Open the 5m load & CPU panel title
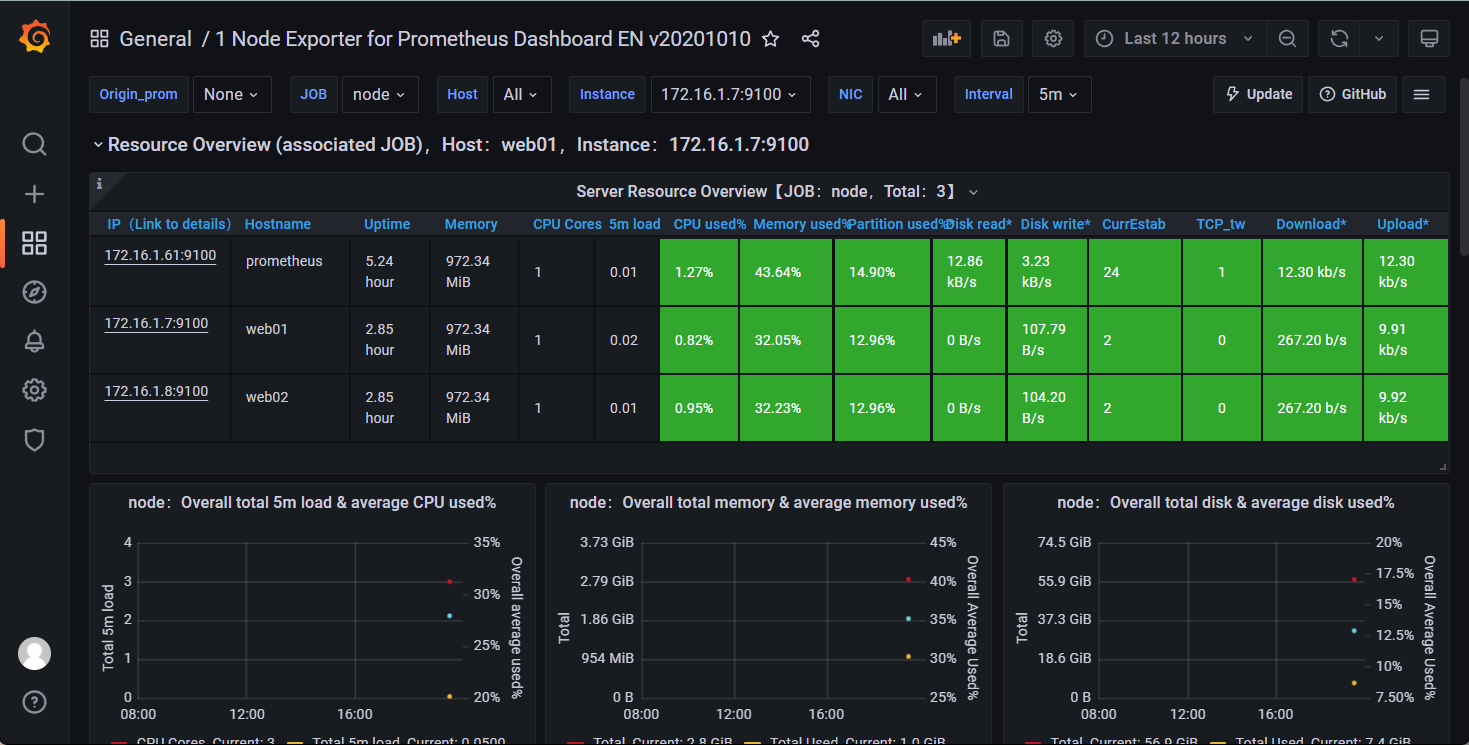This screenshot has height=745, width=1469. tap(312, 503)
